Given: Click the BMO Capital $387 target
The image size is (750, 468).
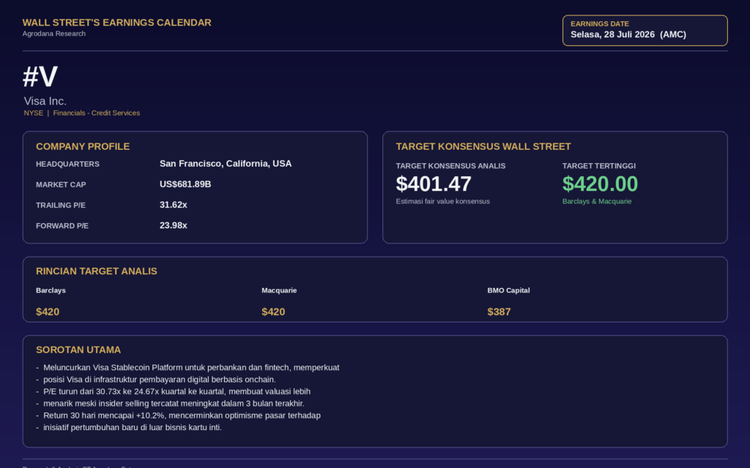Looking at the screenshot, I should pyautogui.click(x=499, y=312).
